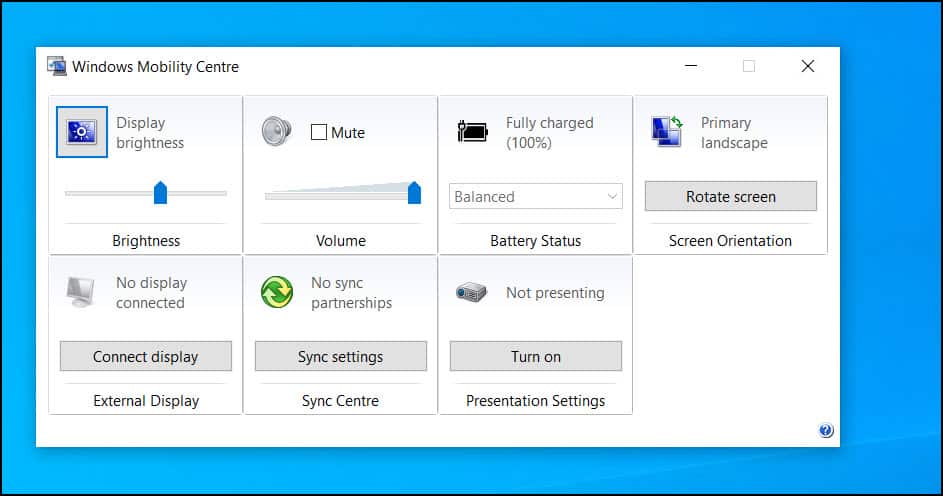Click the 'Sync Centre' label
Viewport: 943px width, 496px height.
tap(340, 401)
